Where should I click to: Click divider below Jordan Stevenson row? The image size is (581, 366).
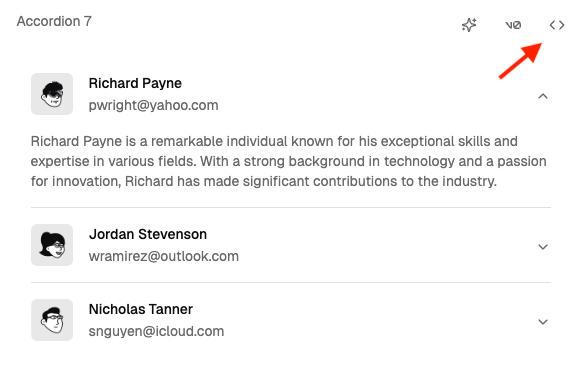pos(291,283)
